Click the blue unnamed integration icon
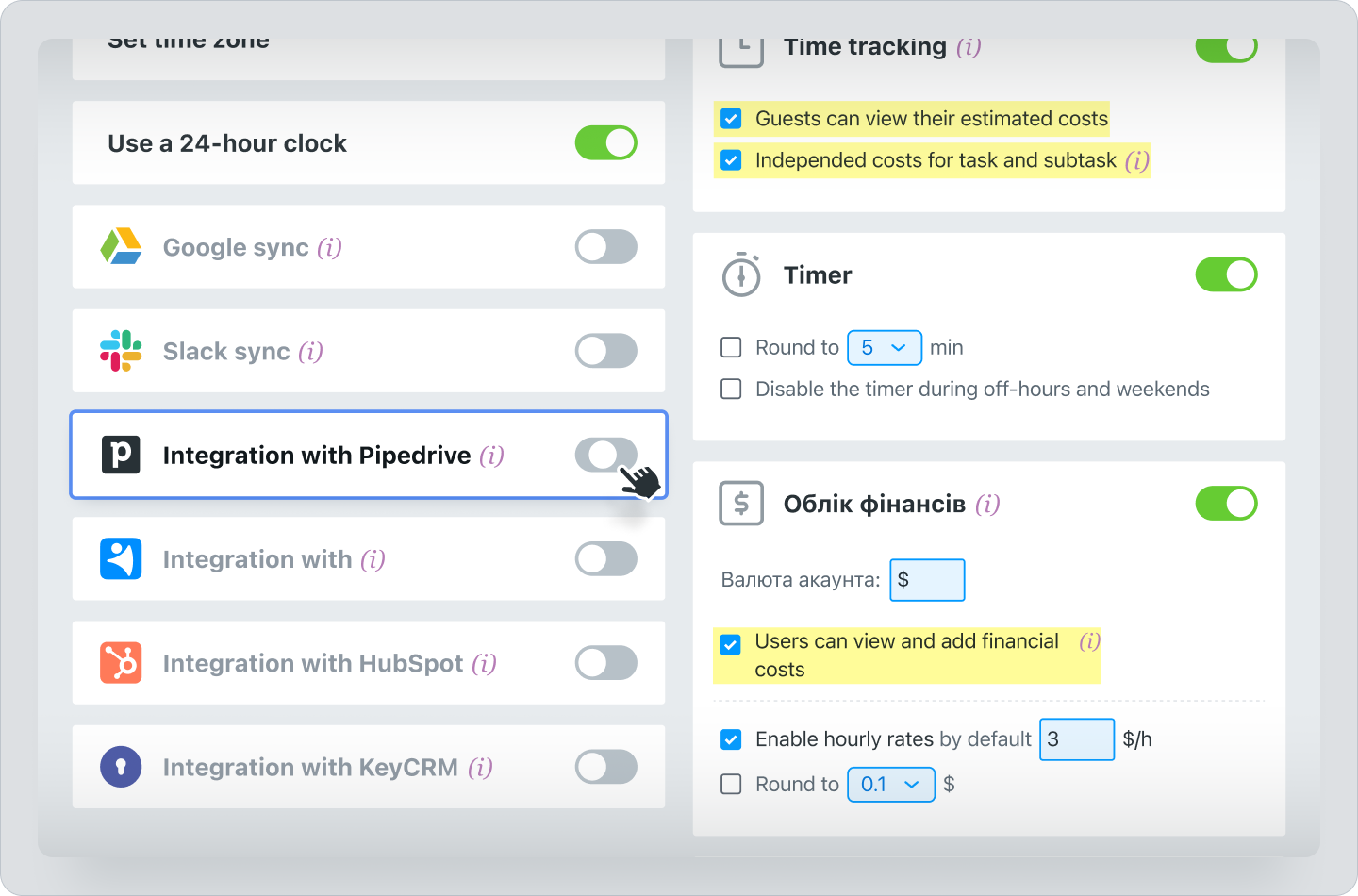The width and height of the screenshot is (1358, 896). tap(121, 558)
